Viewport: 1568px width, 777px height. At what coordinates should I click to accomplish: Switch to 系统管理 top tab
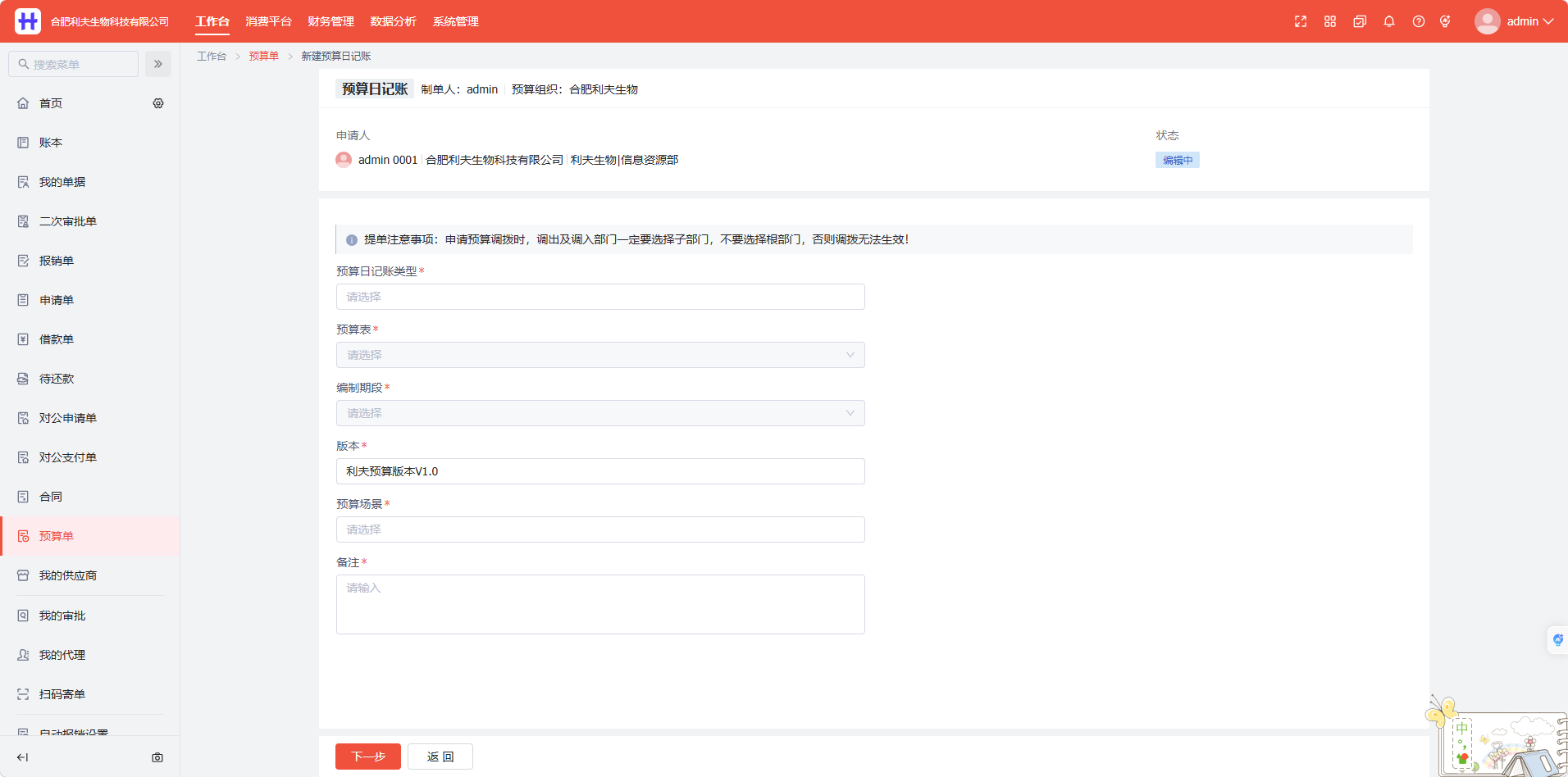(455, 21)
